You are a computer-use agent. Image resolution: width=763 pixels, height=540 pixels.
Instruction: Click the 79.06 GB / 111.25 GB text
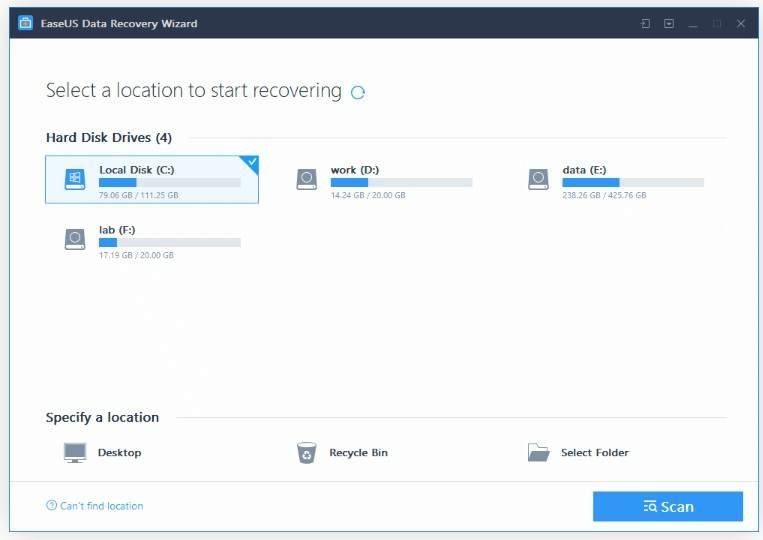[x=139, y=195]
